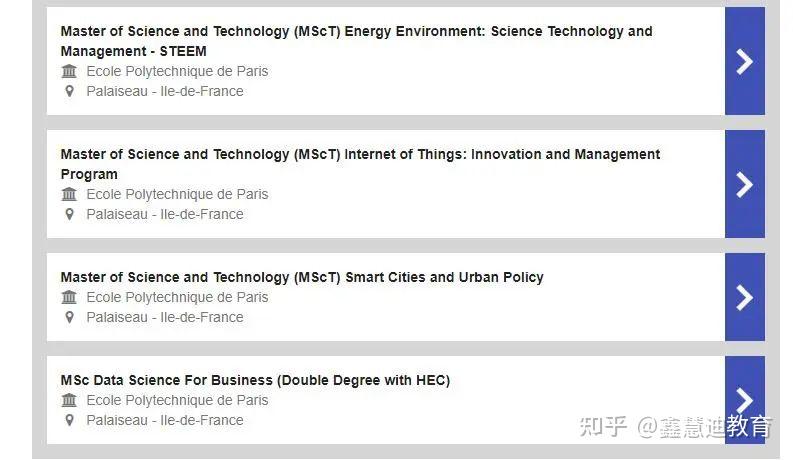Viewport: 793px width, 460px height.
Task: Select Palaiseau location under Internet of Things program
Action: 165,214
